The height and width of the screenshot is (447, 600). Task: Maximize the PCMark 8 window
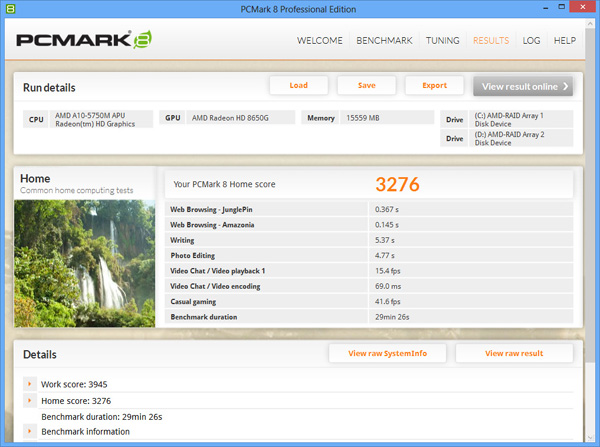pyautogui.click(x=561, y=7)
